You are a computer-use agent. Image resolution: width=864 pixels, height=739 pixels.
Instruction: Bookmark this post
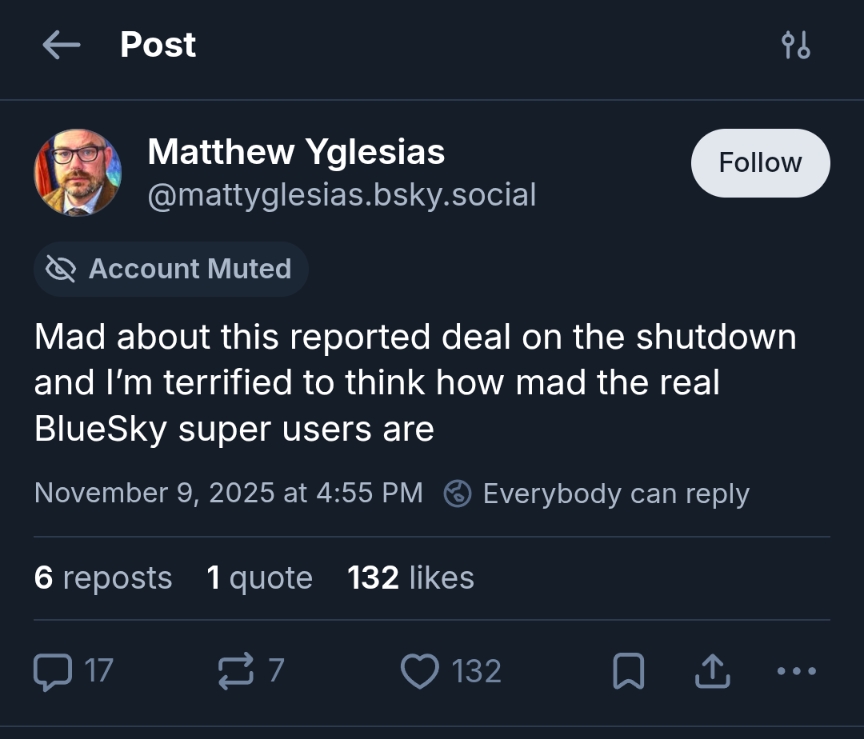[627, 672]
